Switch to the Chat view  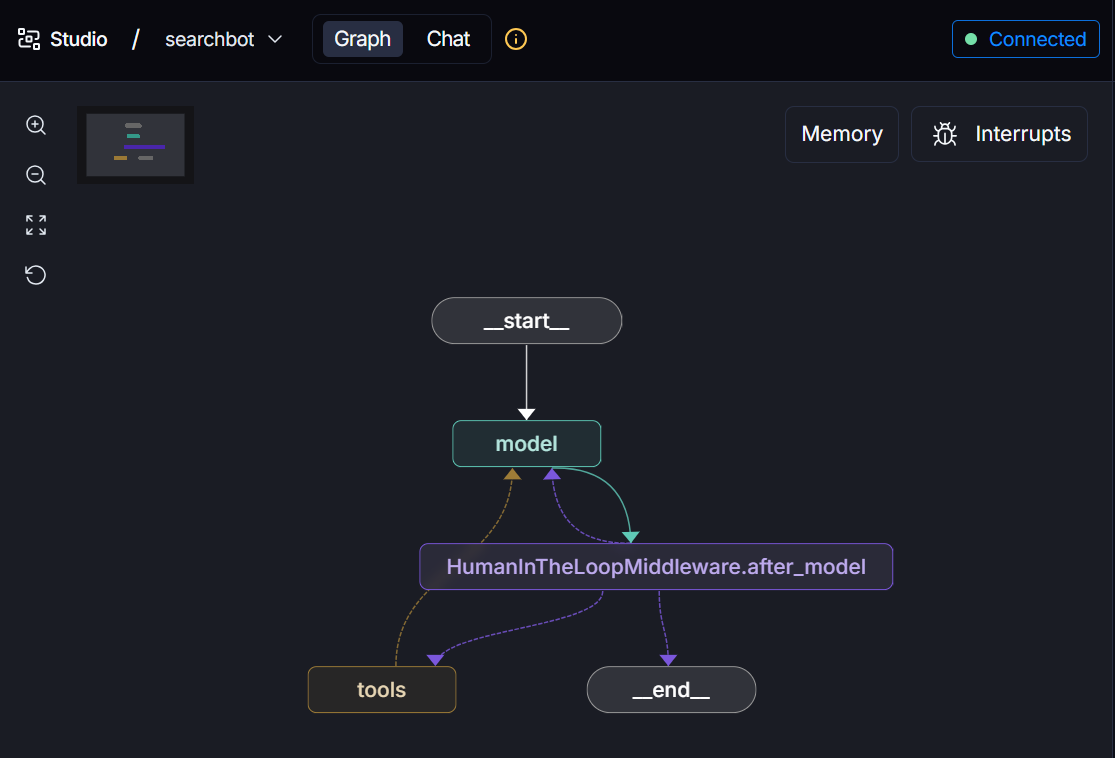pyautogui.click(x=448, y=39)
